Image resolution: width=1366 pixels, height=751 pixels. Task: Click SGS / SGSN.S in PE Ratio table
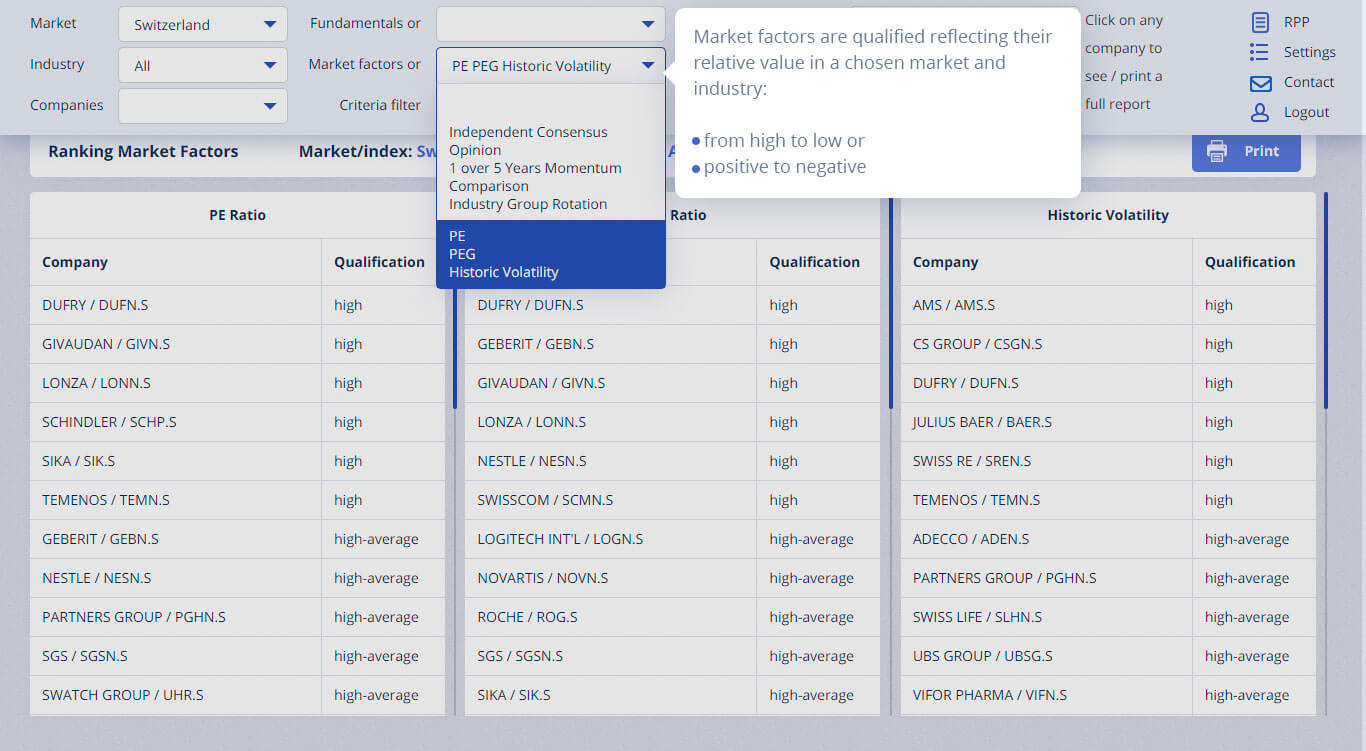tap(238, 656)
